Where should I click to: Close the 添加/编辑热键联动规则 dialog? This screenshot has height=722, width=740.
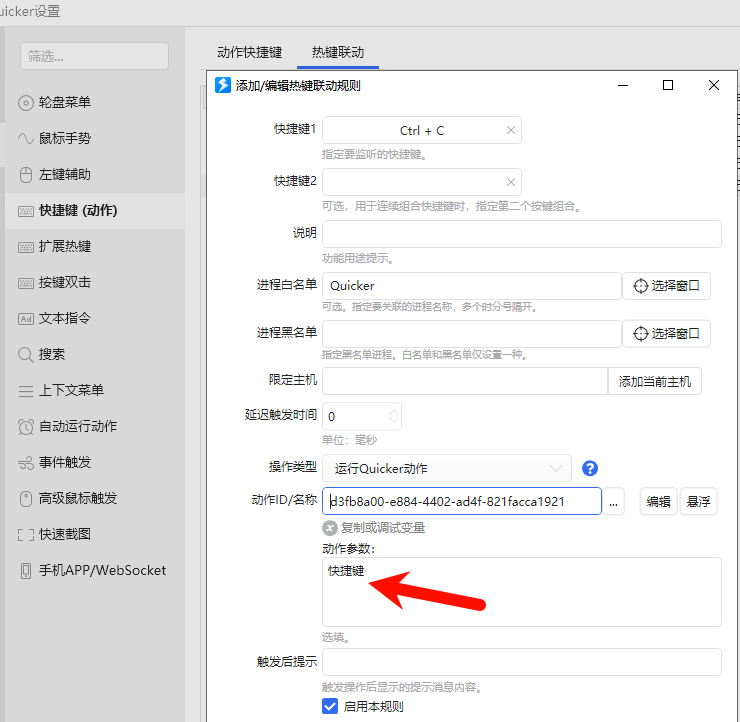[x=714, y=85]
